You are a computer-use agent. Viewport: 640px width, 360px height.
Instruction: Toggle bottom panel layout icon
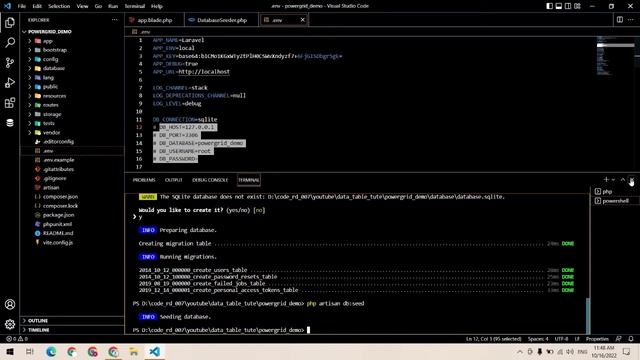pos(559,6)
